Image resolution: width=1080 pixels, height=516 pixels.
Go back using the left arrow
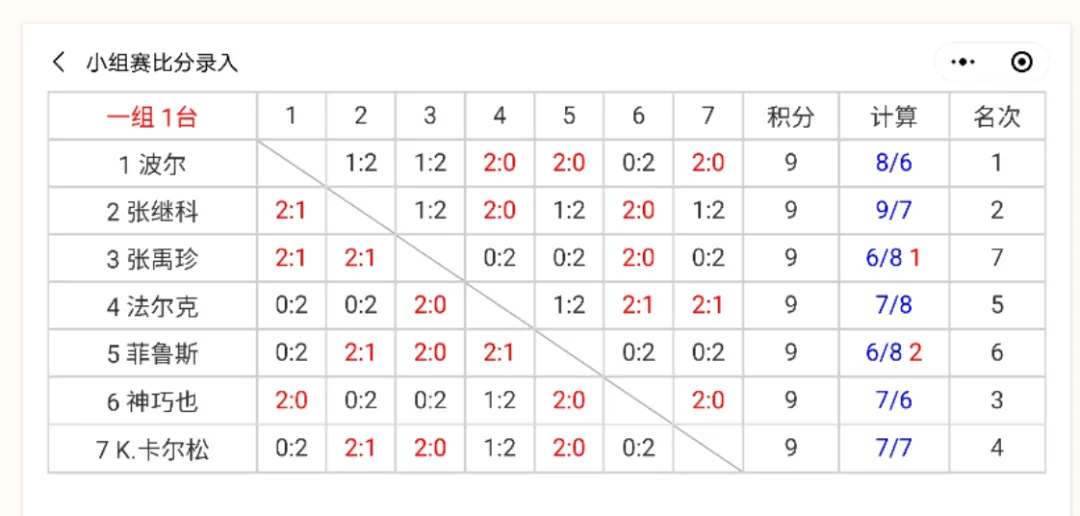(x=58, y=62)
